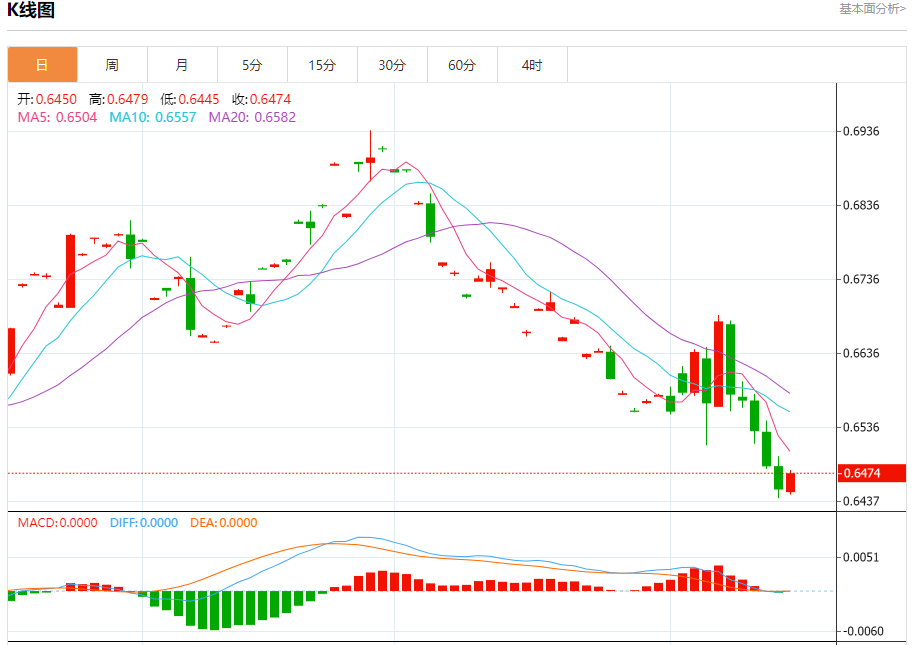The height and width of the screenshot is (645, 912).
Task: Click the MA20: 0.6582 label
Action: click(x=252, y=117)
